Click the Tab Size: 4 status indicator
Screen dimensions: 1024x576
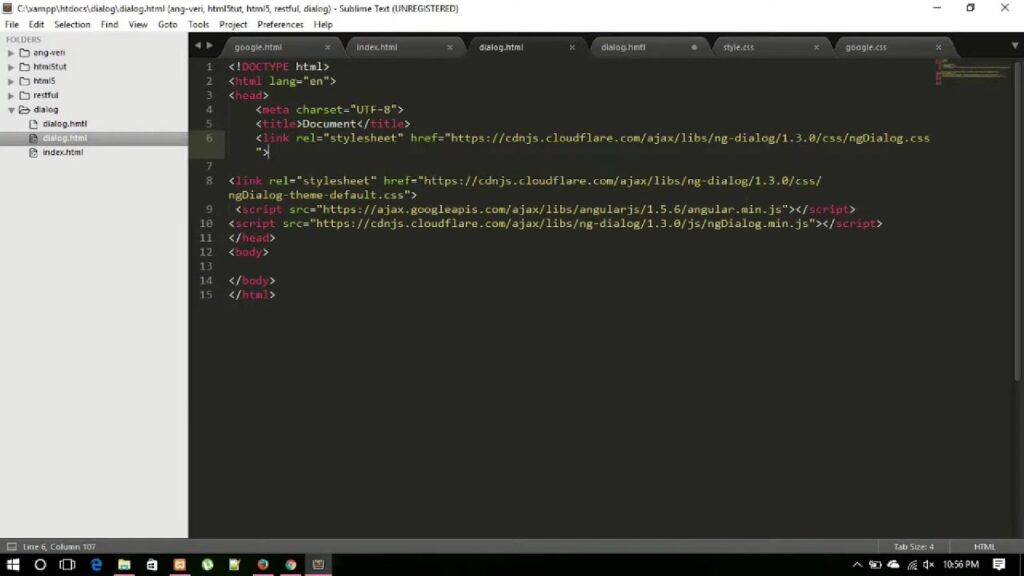click(x=913, y=546)
